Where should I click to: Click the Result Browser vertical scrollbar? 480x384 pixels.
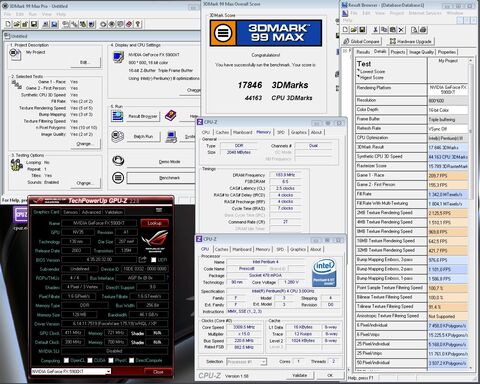pyautogui.click(x=471, y=213)
